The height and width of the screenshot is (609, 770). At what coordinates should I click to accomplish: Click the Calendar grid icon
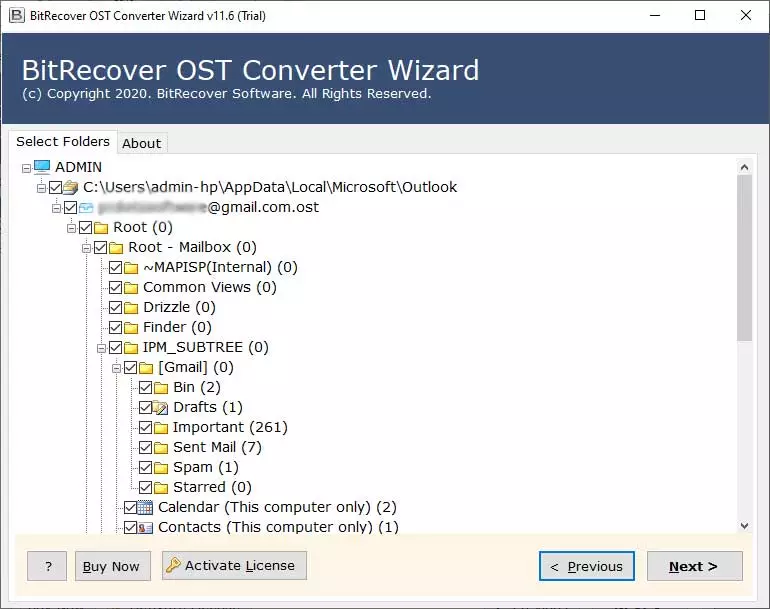click(x=145, y=507)
